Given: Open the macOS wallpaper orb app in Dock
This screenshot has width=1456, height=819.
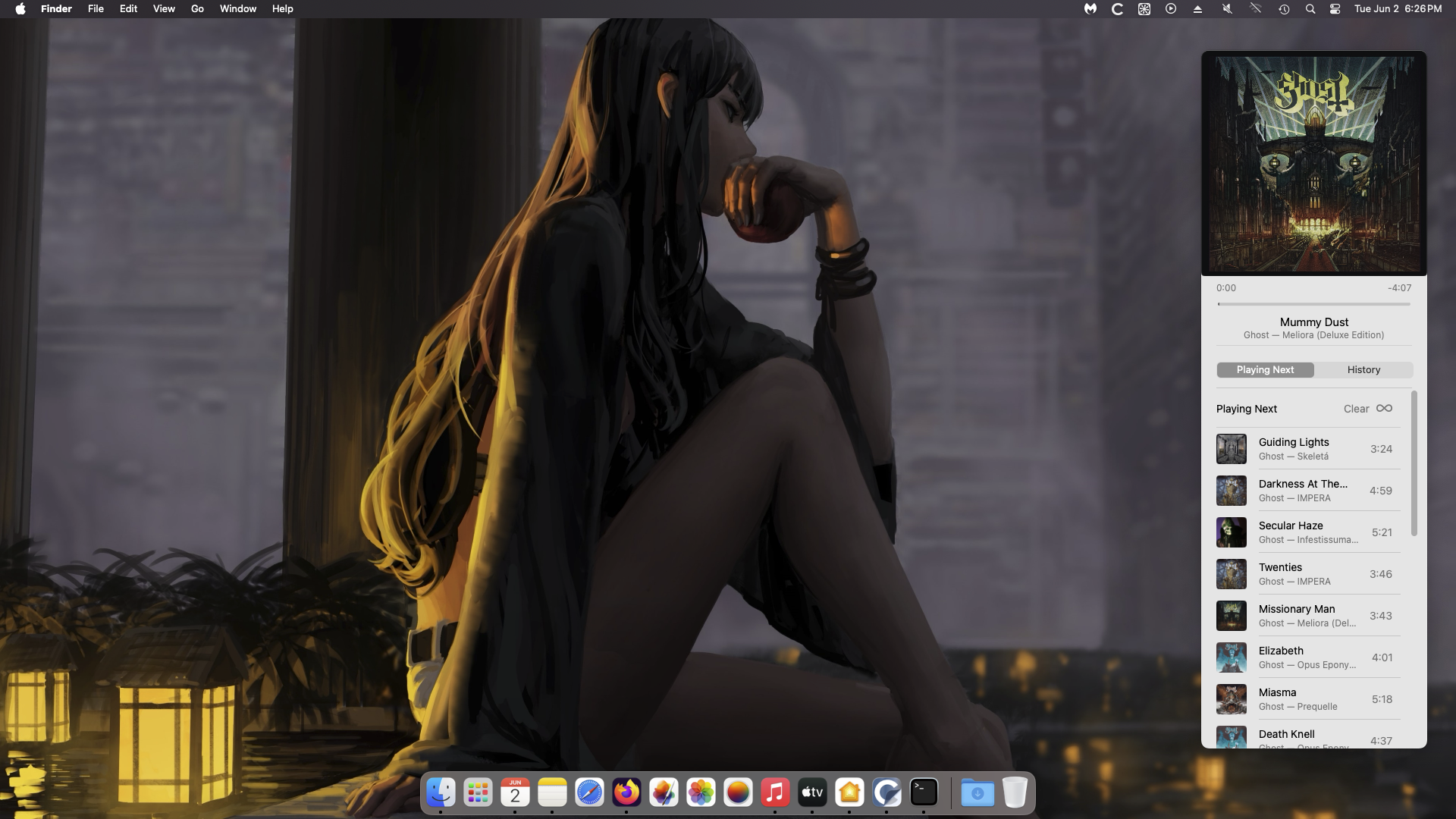Looking at the screenshot, I should click(738, 793).
